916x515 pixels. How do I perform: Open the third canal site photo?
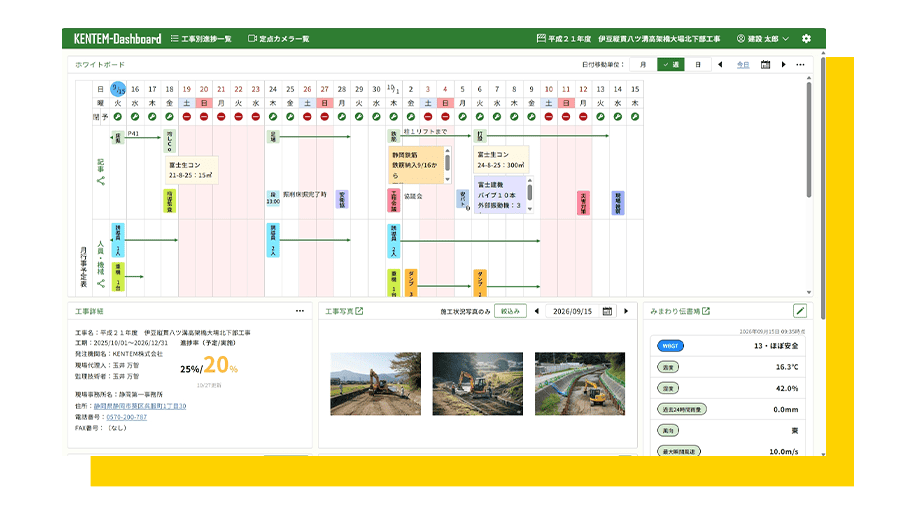point(580,384)
